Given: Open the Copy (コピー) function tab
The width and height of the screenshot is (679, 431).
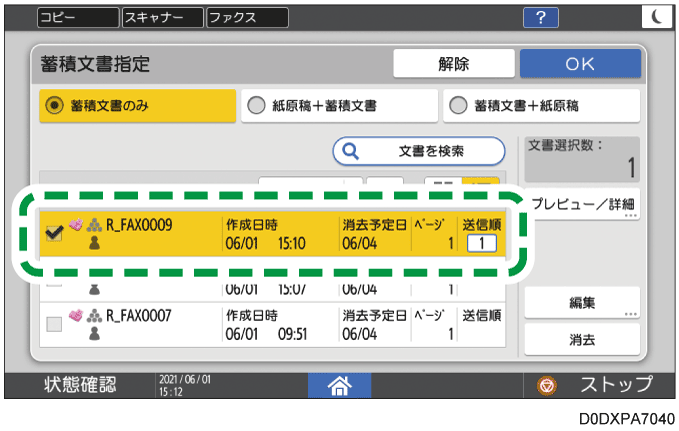Looking at the screenshot, I should click(x=78, y=18).
